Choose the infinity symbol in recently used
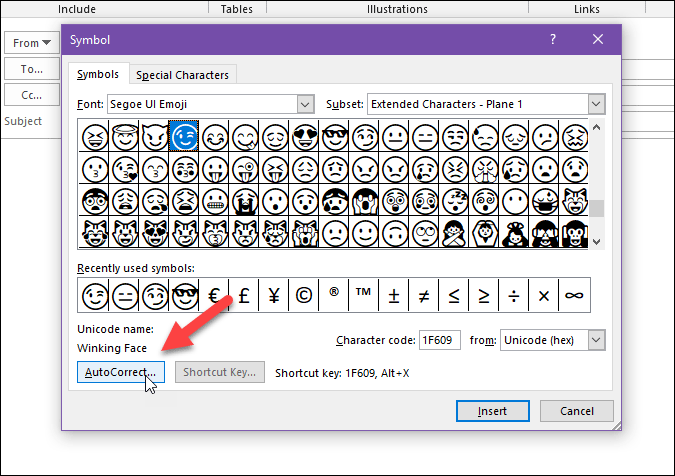The width and height of the screenshot is (675, 476). 573,295
